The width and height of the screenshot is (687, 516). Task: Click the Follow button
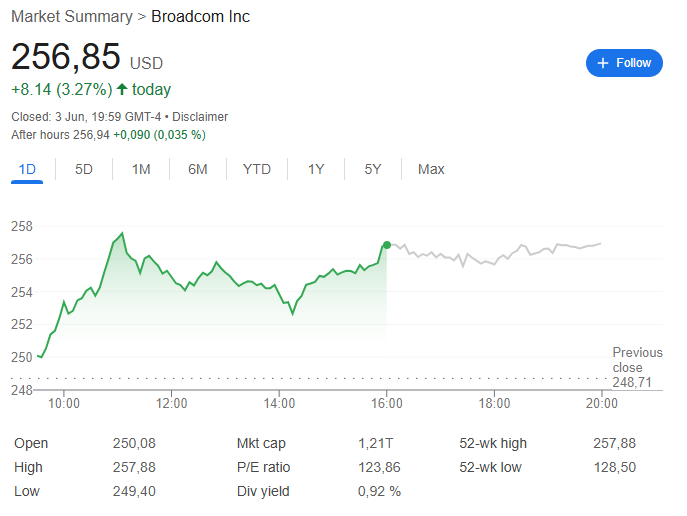[x=624, y=63]
